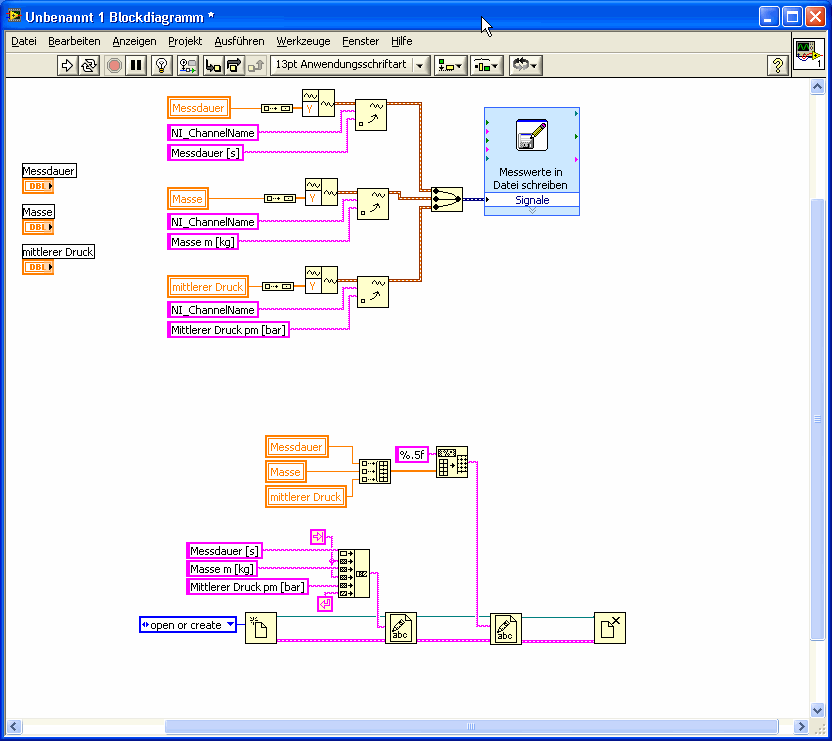This screenshot has width=832, height=741.
Task: Click Messwerte in Datei schreiben Express VI icon
Action: pos(532,135)
